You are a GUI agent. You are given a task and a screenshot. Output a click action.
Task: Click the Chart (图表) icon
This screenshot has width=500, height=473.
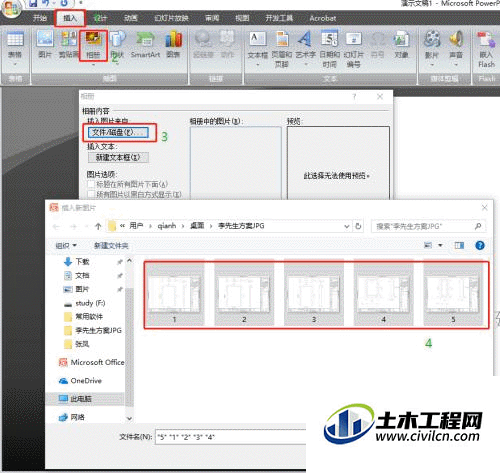point(173,44)
